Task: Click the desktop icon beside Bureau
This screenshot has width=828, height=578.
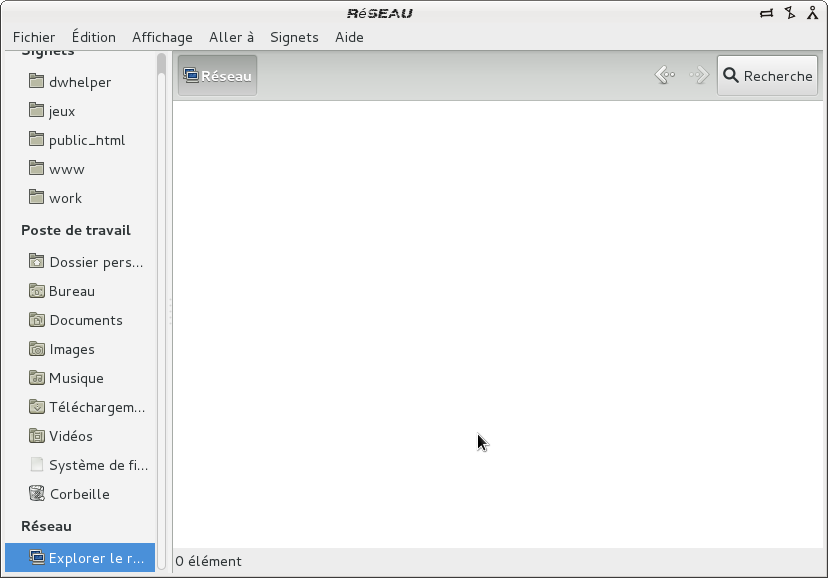Action: 36,290
